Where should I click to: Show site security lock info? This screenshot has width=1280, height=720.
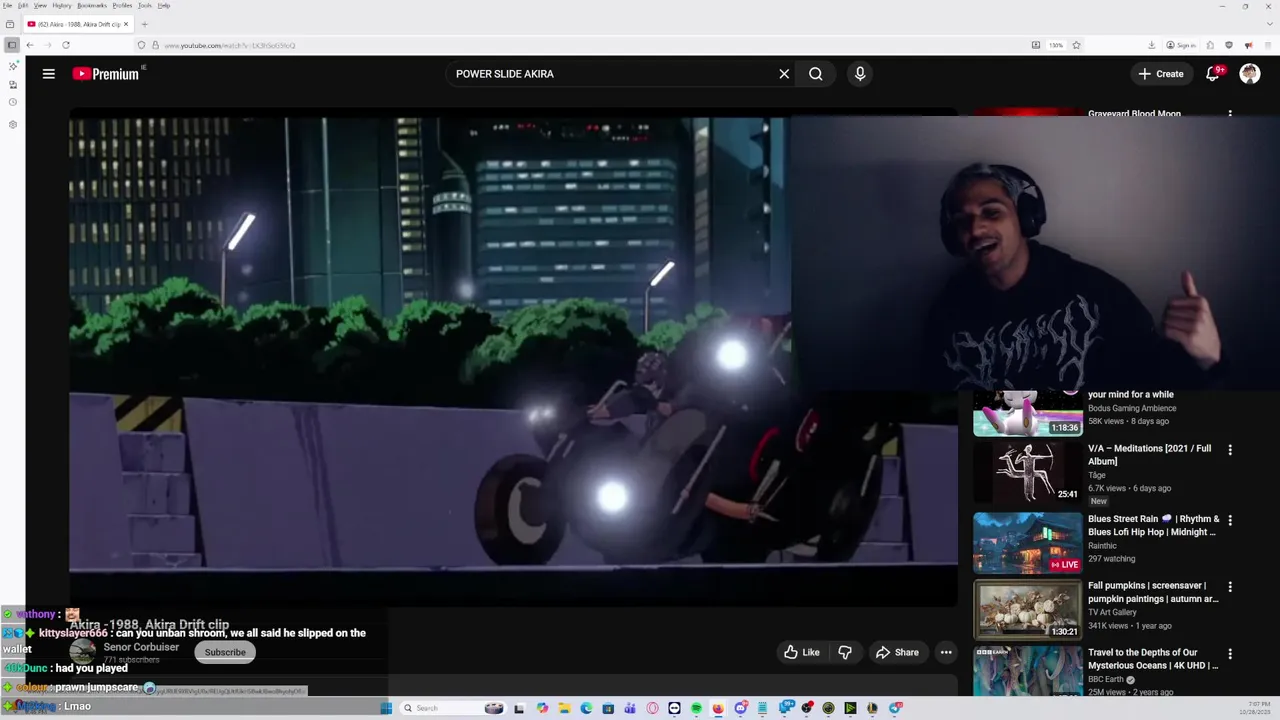(x=155, y=45)
